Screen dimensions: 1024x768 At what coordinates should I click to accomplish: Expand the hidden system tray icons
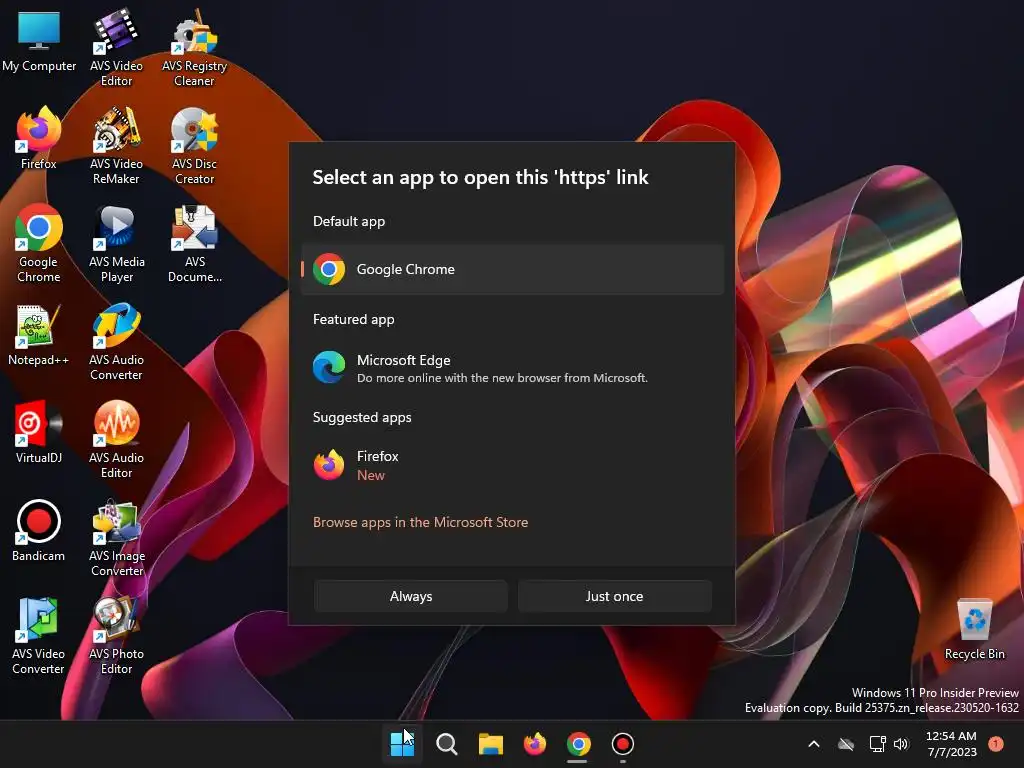[x=814, y=744]
